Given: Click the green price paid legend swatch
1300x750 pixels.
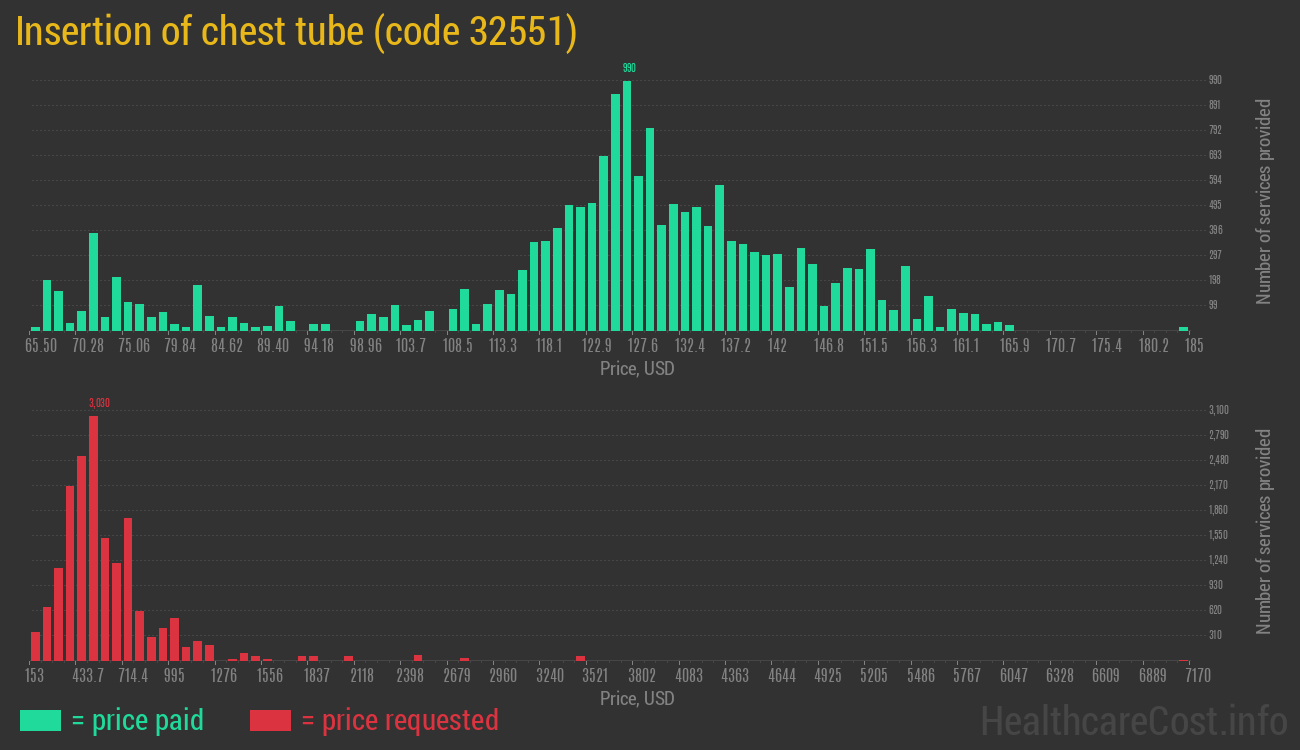Looking at the screenshot, I should coord(40,720).
